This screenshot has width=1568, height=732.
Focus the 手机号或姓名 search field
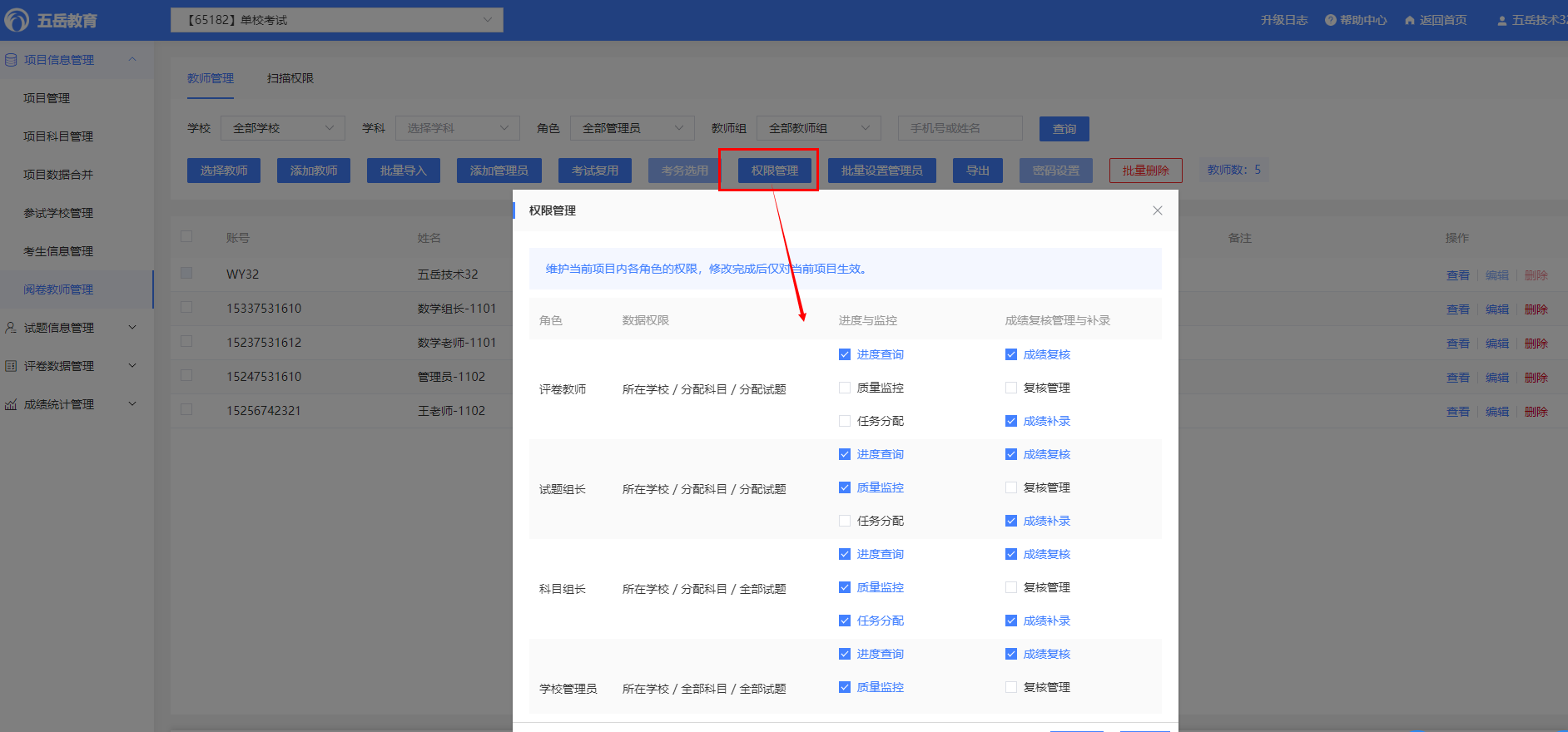(x=960, y=128)
